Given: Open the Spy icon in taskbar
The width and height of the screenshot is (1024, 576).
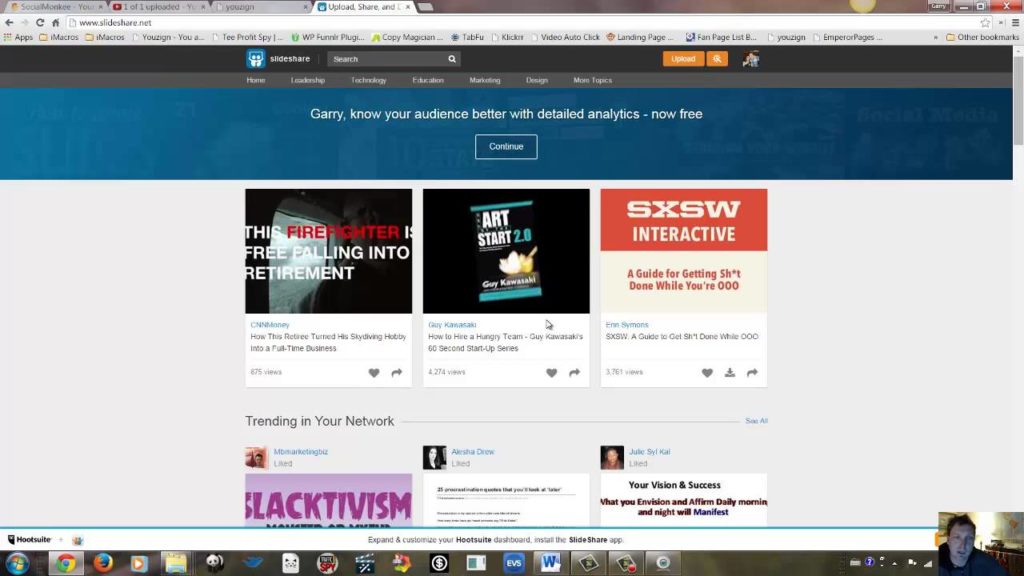Looking at the screenshot, I should click(x=327, y=563).
